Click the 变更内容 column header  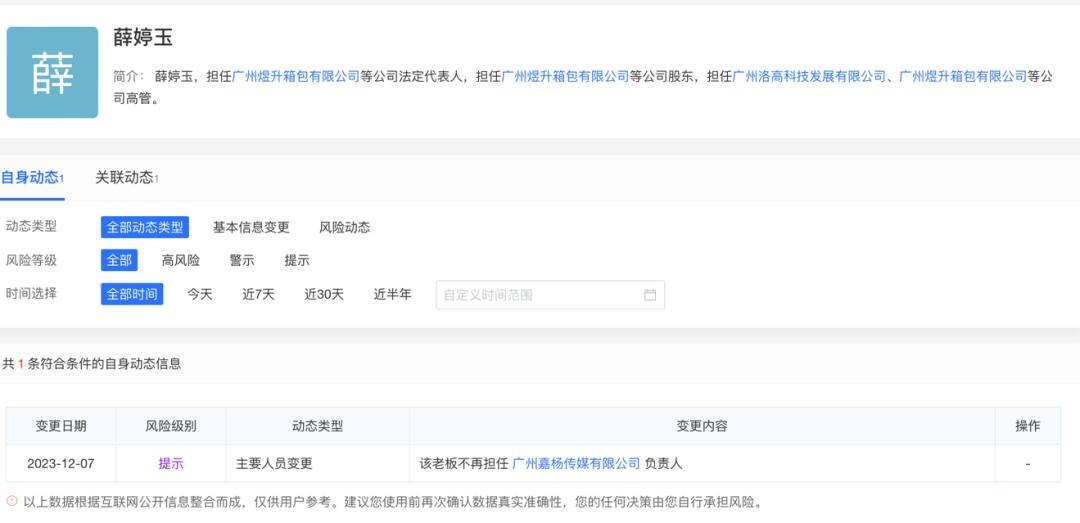(702, 426)
